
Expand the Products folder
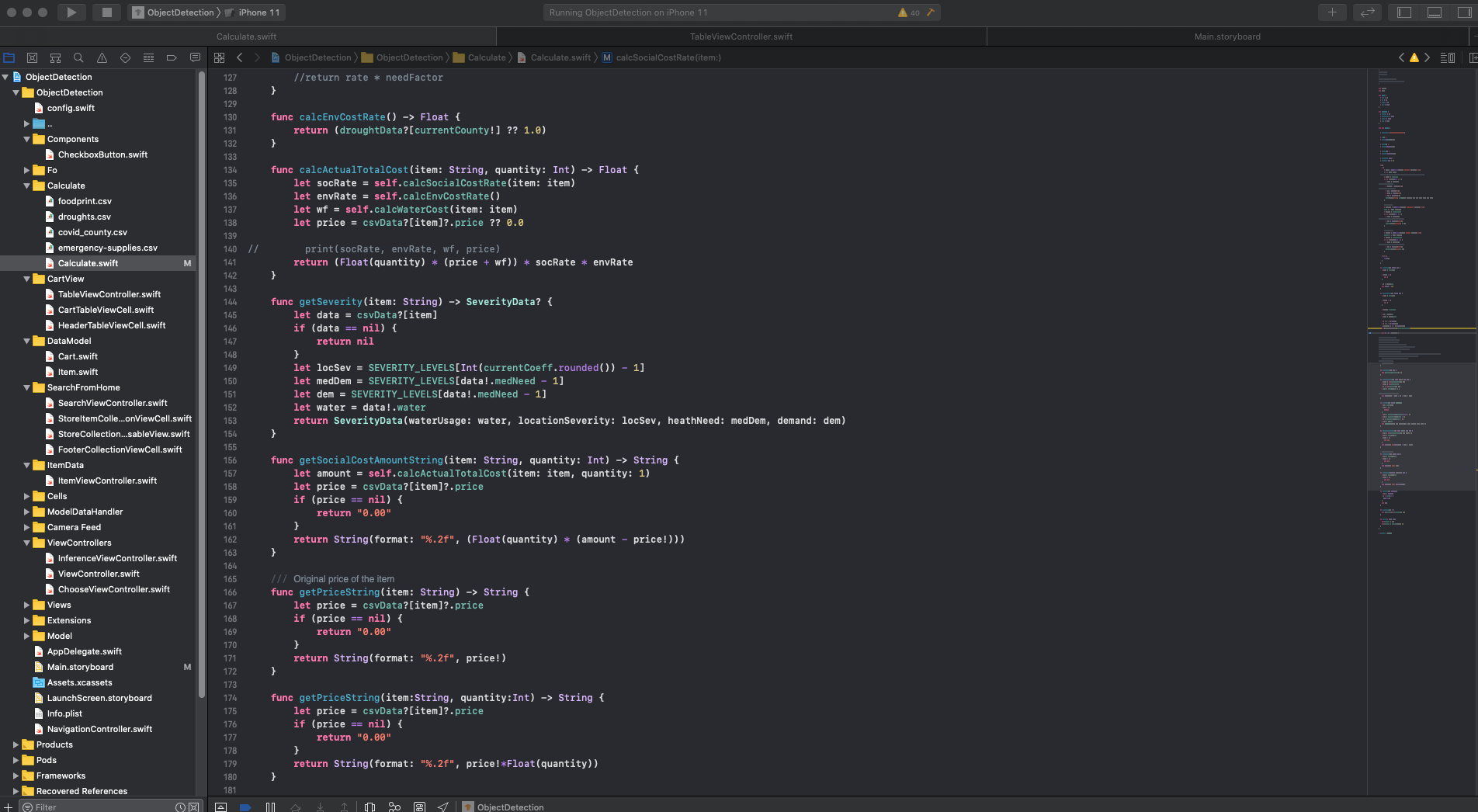click(x=16, y=744)
